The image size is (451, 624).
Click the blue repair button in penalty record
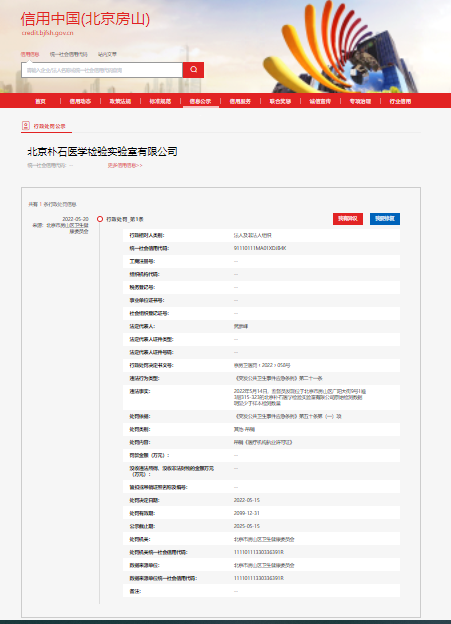pos(385,218)
